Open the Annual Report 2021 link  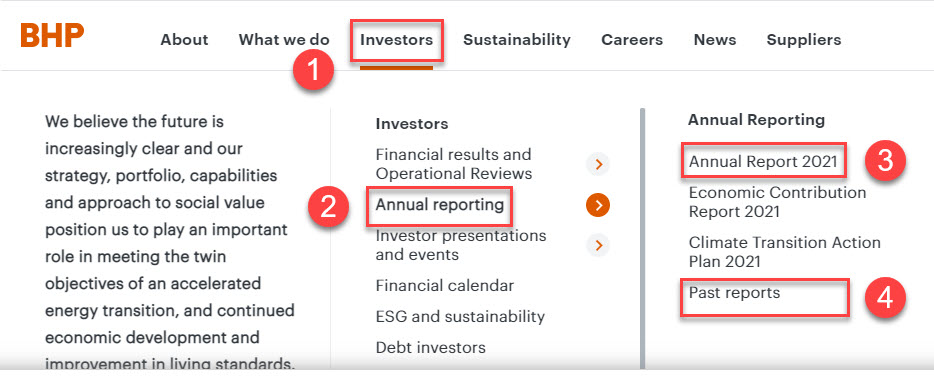(x=763, y=161)
